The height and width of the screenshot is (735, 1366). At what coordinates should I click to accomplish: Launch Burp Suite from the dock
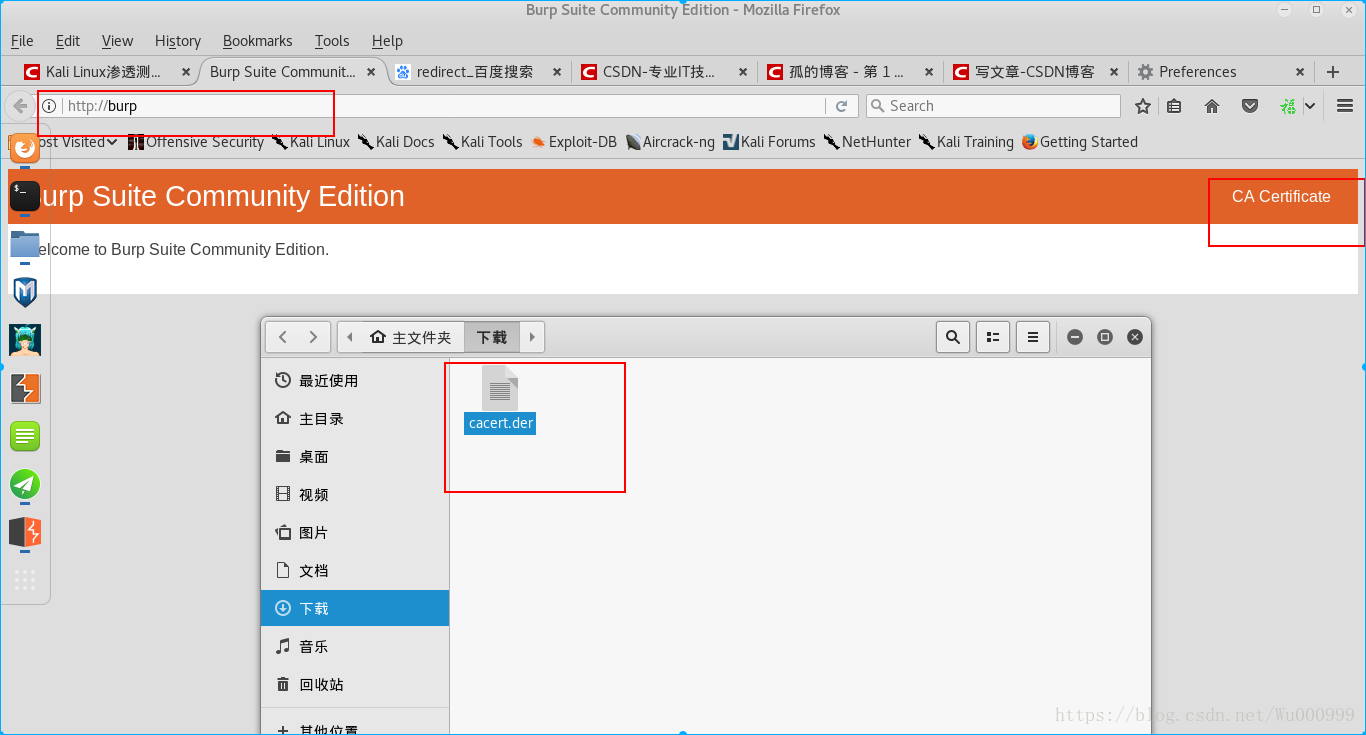(x=25, y=388)
